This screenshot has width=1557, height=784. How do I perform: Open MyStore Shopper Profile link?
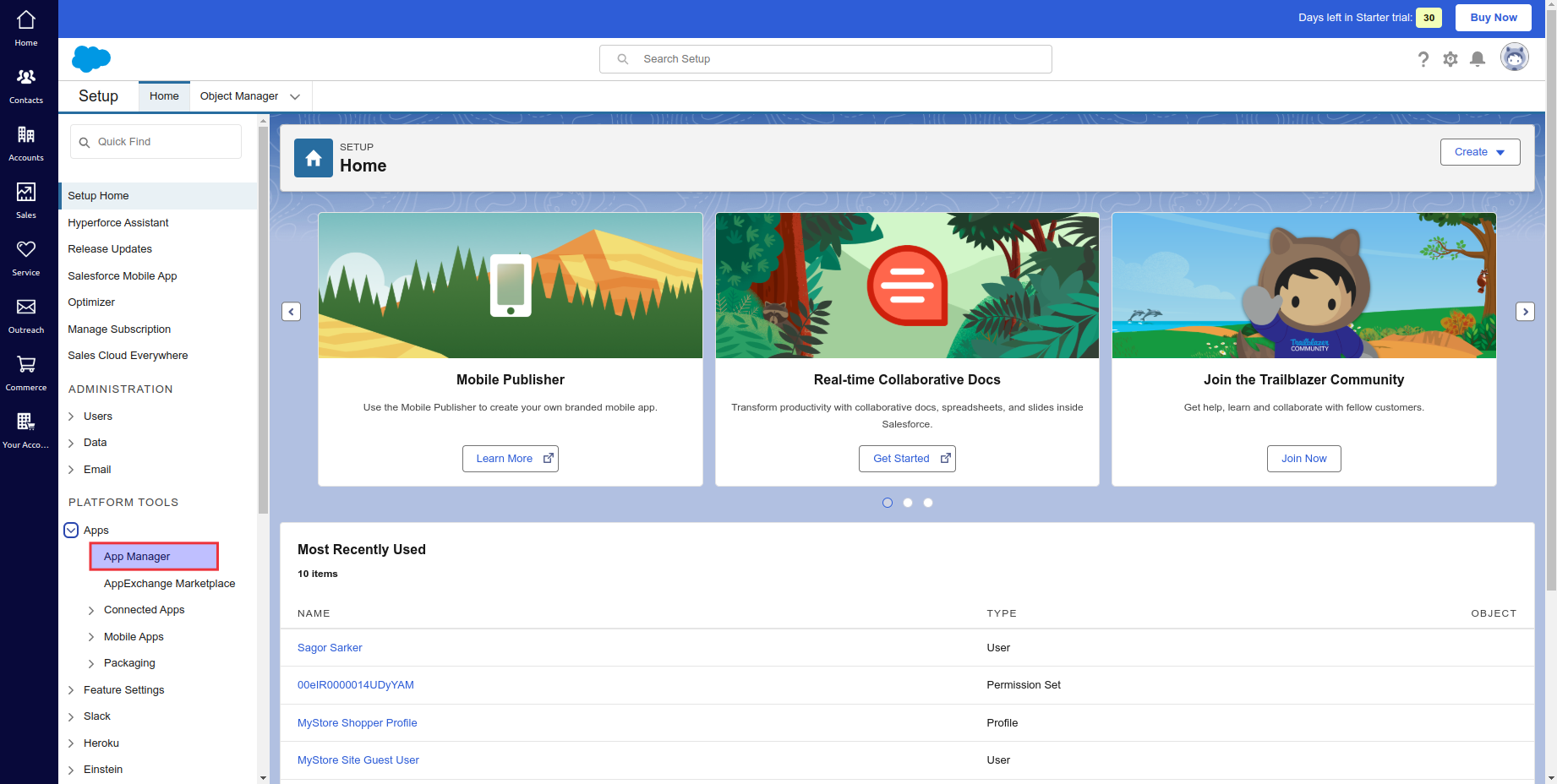(358, 723)
